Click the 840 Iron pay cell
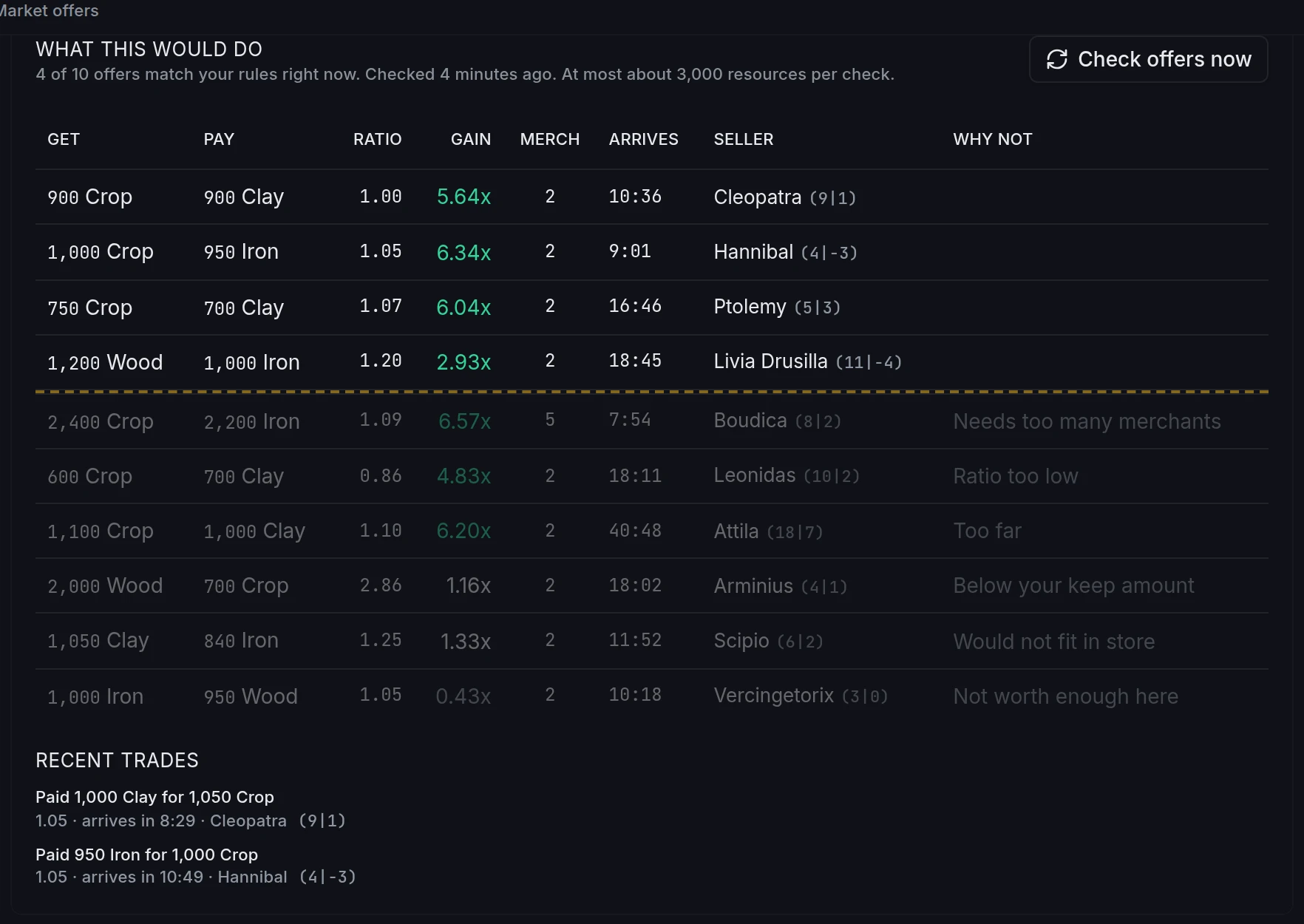Screen dimensions: 1304x924 click(x=241, y=640)
